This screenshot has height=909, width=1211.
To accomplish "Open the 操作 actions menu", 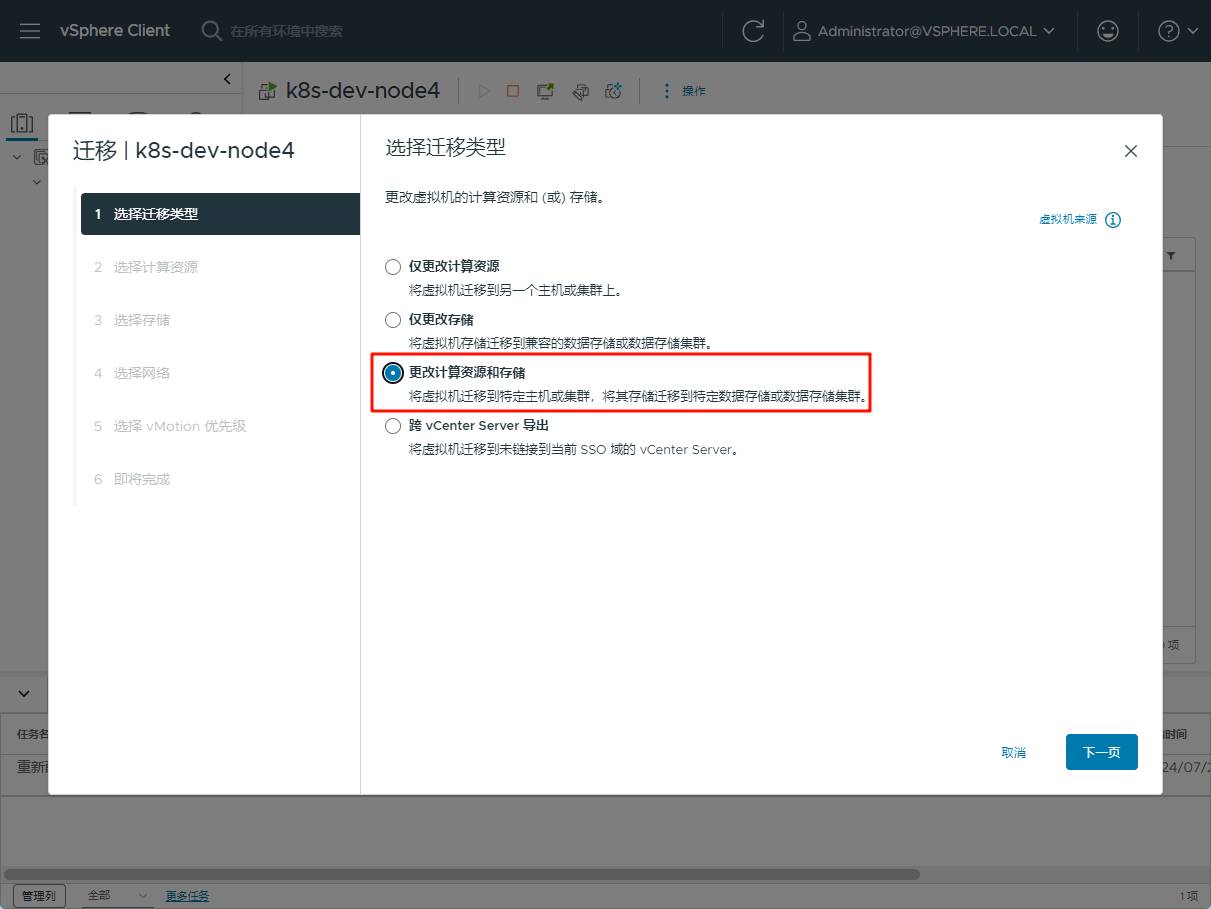I will [x=684, y=91].
